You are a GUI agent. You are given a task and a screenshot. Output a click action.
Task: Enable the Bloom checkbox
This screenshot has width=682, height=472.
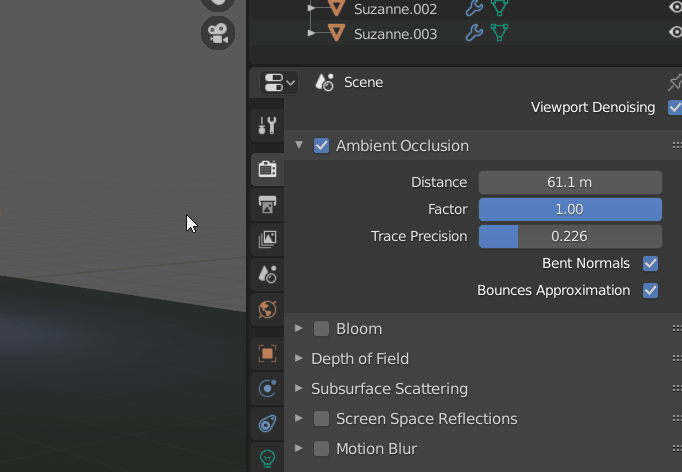click(321, 328)
